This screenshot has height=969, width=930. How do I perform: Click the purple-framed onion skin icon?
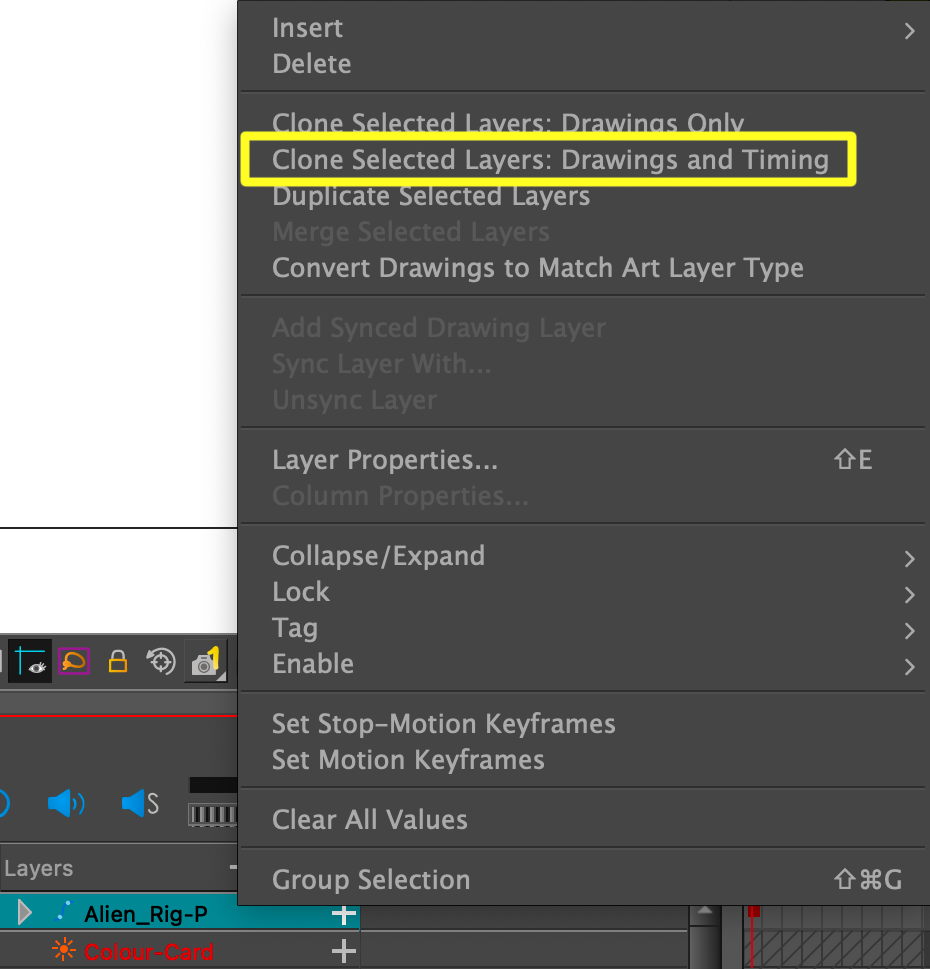pos(73,662)
